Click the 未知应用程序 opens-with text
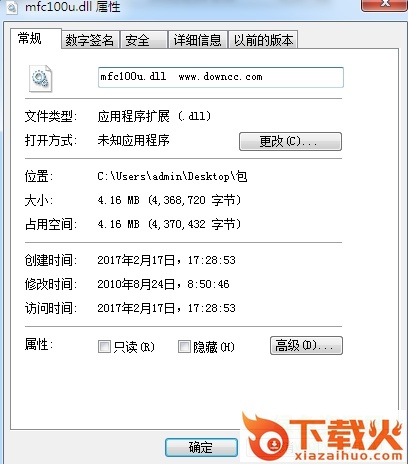408x464 pixels. tap(133, 140)
